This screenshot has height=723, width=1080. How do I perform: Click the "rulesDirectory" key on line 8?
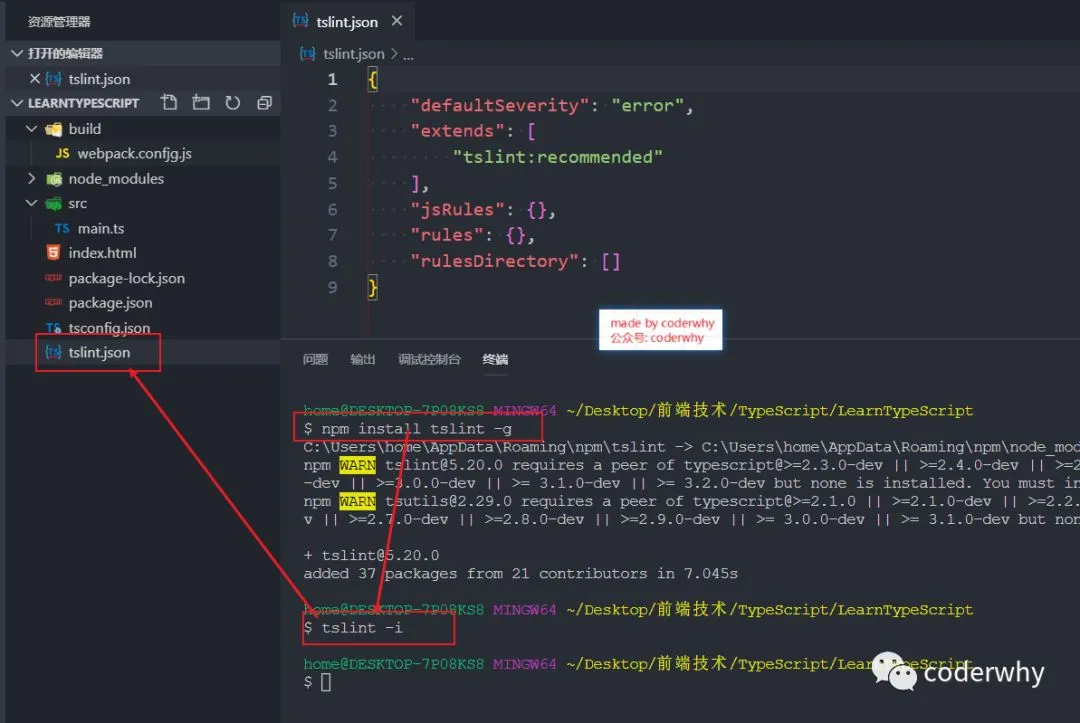pos(495,261)
